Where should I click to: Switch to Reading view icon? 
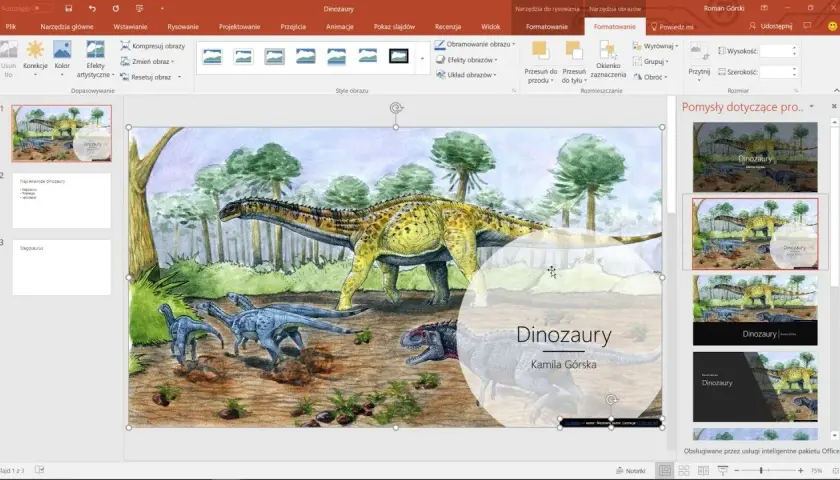(x=703, y=470)
